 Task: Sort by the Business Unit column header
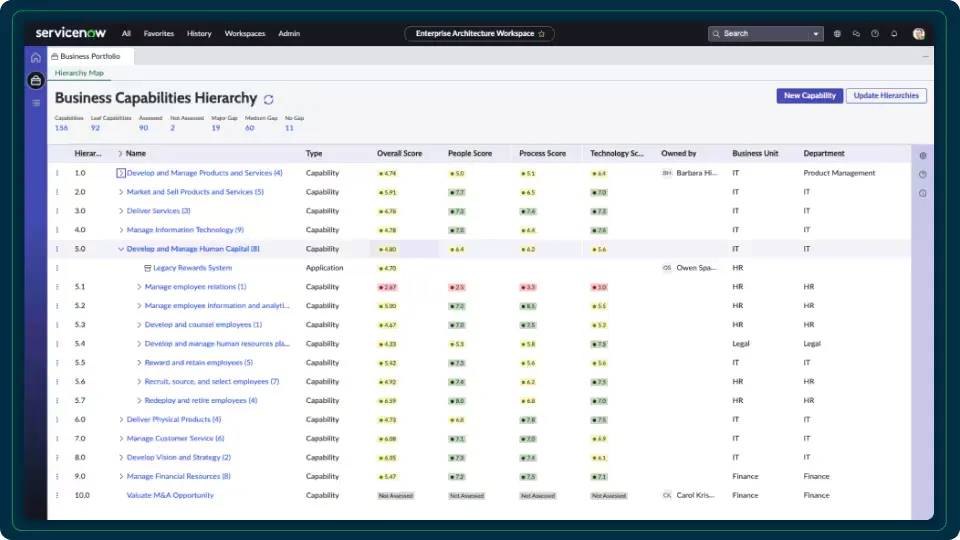click(755, 154)
